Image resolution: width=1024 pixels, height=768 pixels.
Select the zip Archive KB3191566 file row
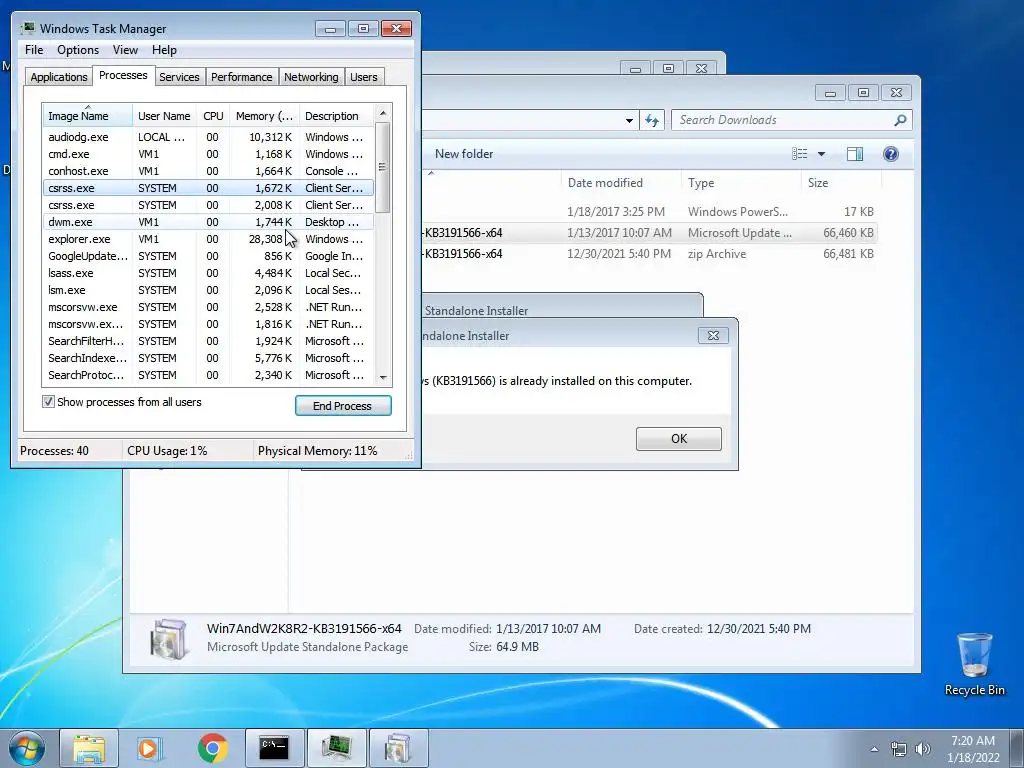(x=649, y=254)
